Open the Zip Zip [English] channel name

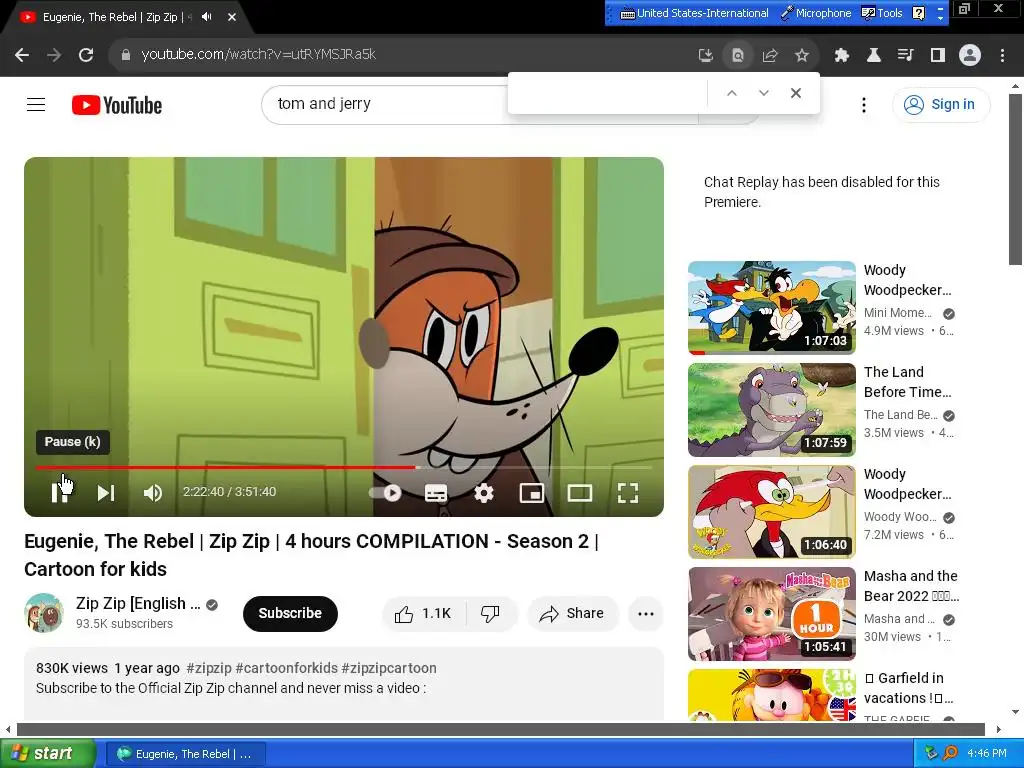tap(138, 603)
